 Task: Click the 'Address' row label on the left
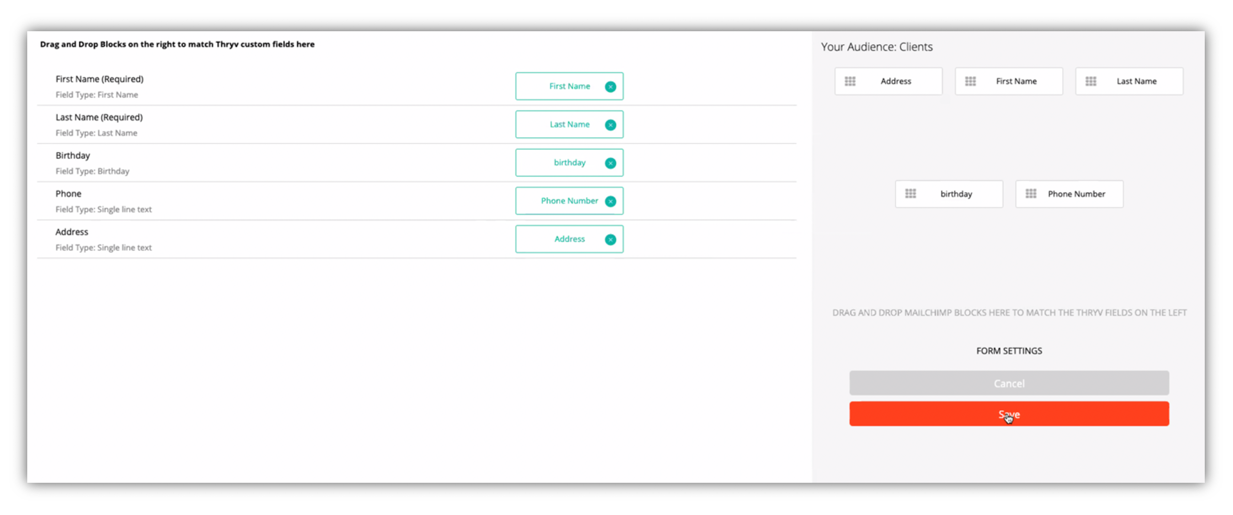[x=72, y=231]
